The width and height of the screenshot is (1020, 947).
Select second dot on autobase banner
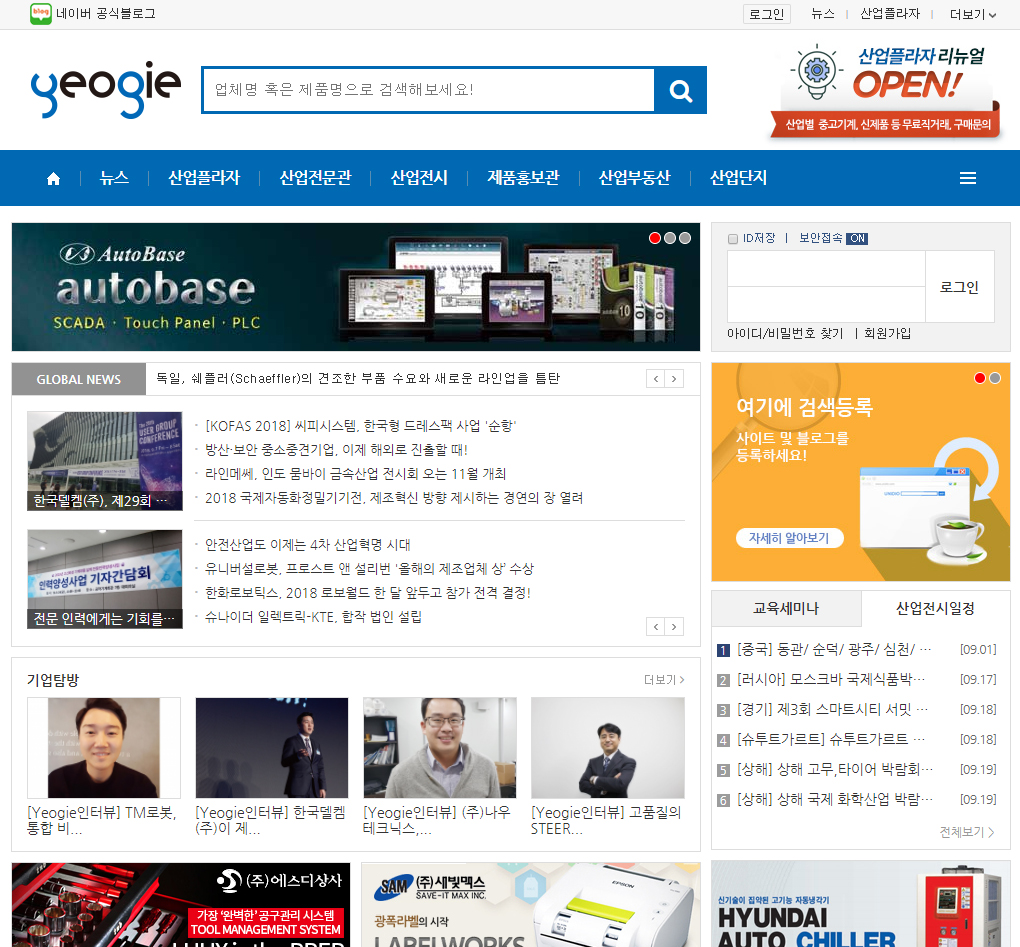pos(670,238)
